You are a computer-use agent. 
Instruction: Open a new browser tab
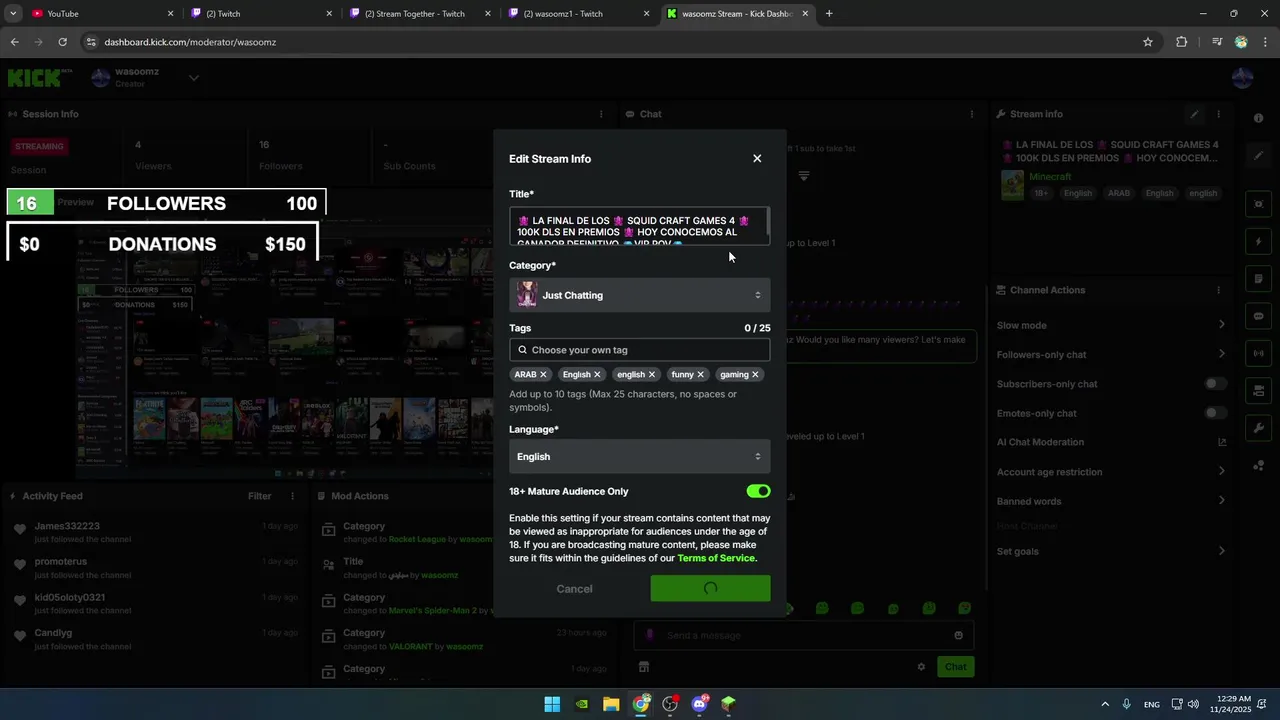[x=829, y=14]
